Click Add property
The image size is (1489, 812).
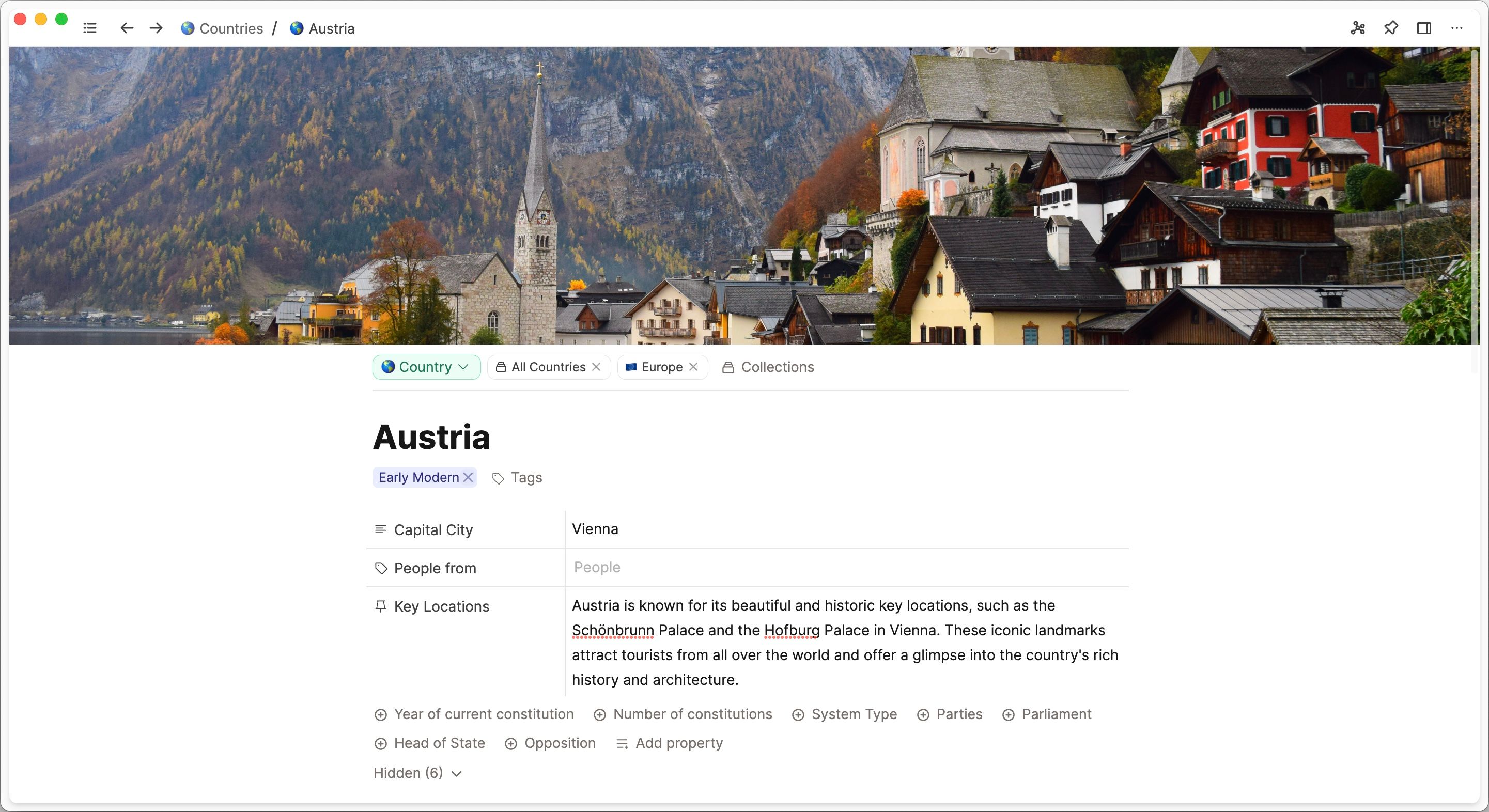click(670, 743)
